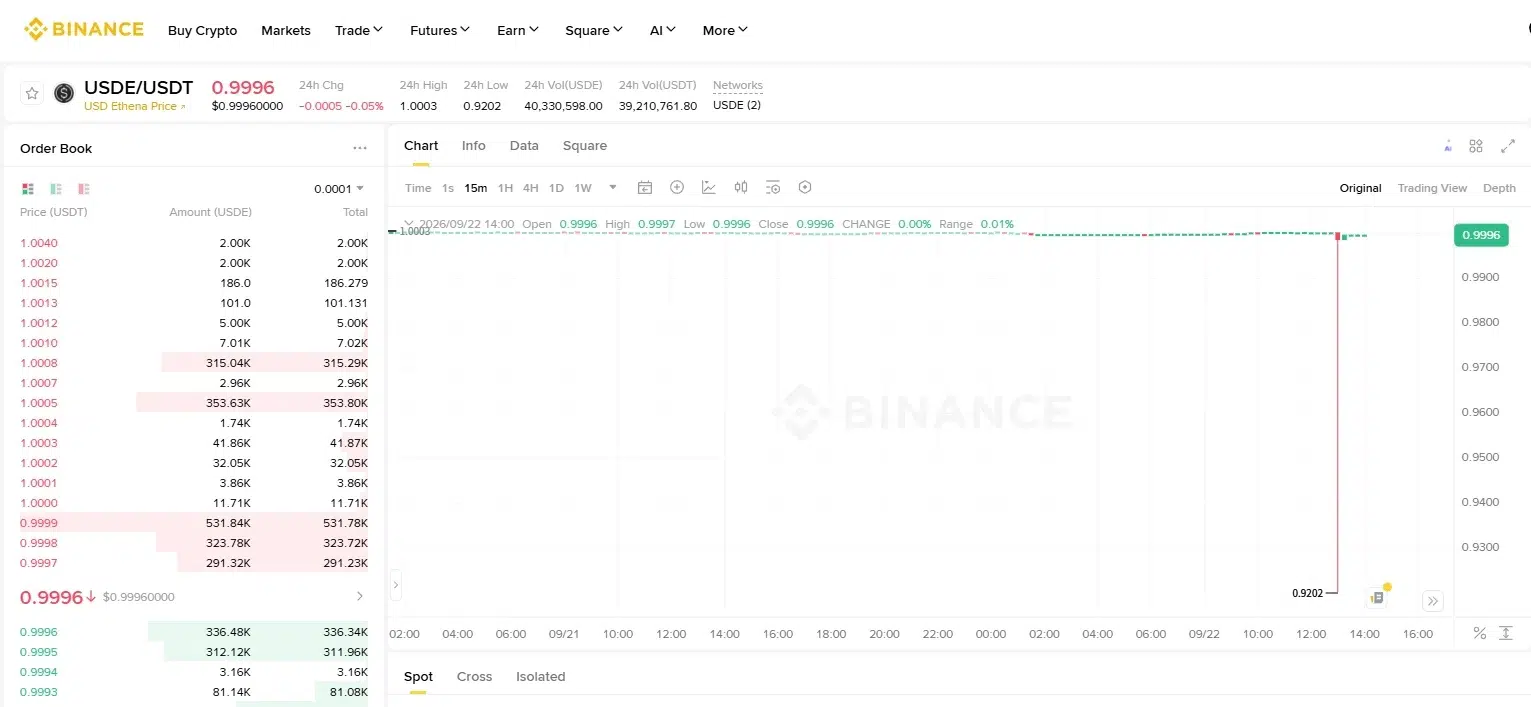Click the current price 0.9996 in order book
1531x707 pixels.
(51, 597)
